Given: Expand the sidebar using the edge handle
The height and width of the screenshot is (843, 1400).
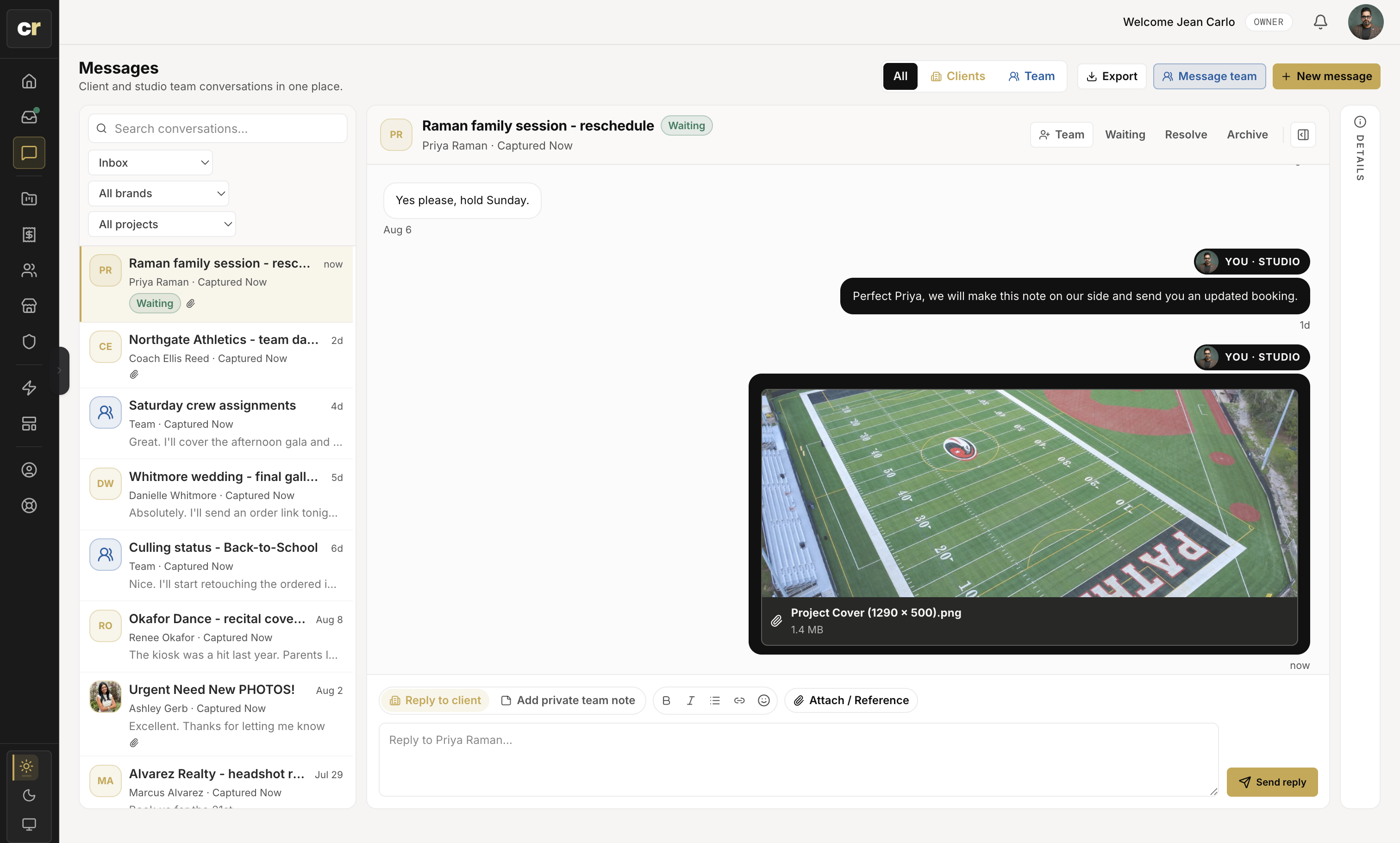Looking at the screenshot, I should click(x=59, y=370).
